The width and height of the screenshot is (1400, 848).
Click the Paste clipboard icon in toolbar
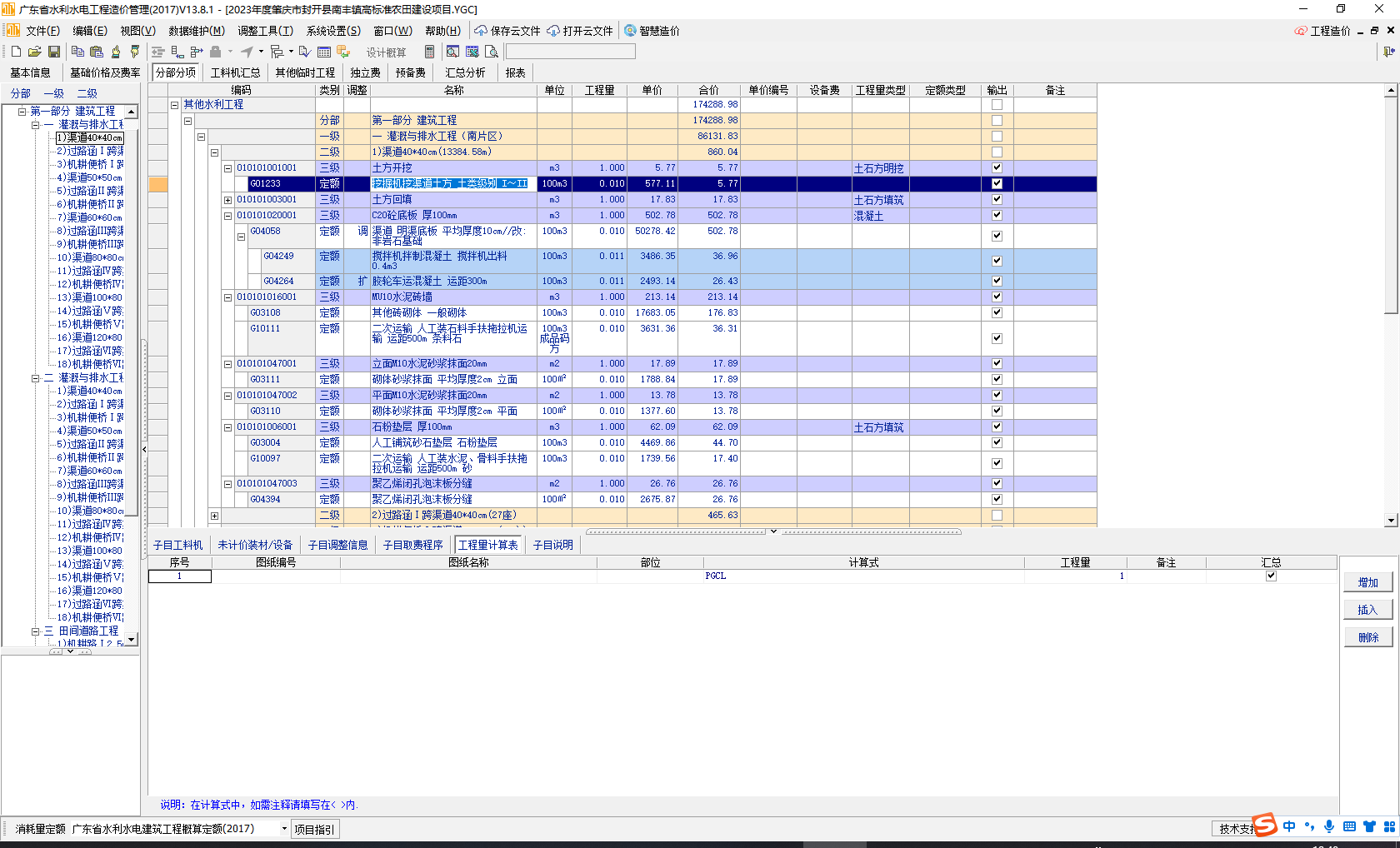click(97, 52)
